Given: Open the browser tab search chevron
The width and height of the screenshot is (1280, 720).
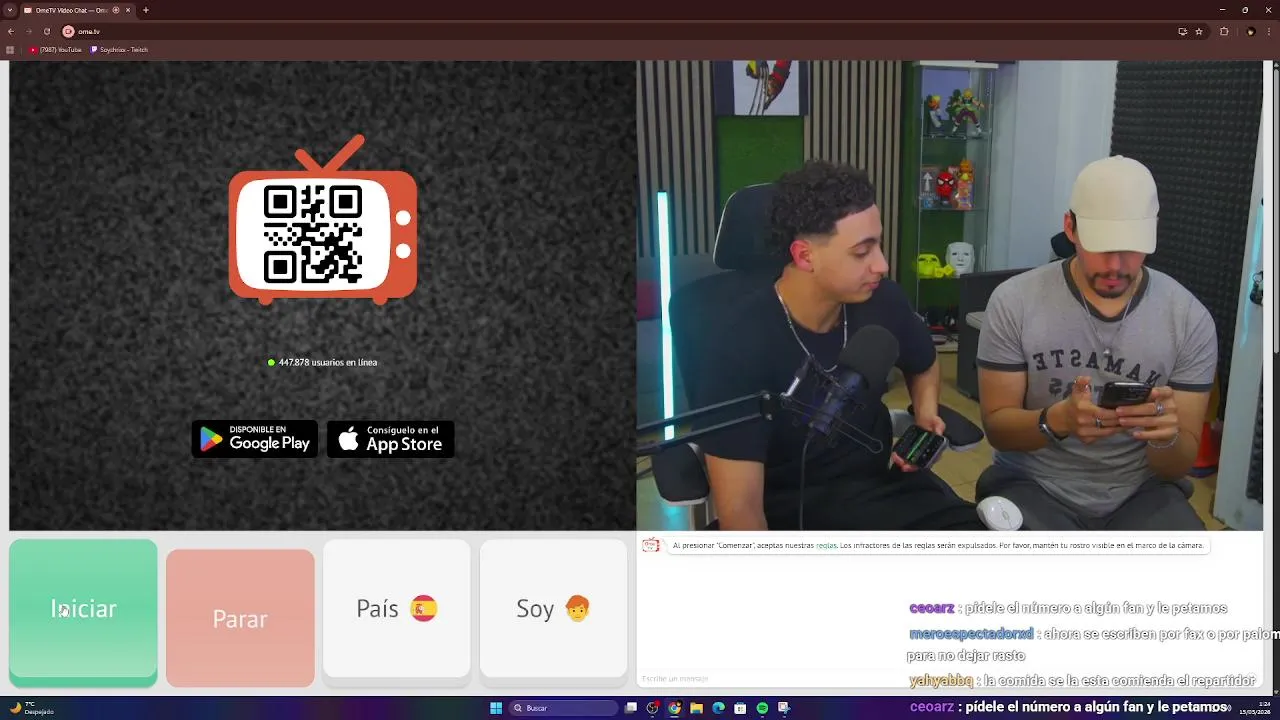Looking at the screenshot, I should [9, 10].
